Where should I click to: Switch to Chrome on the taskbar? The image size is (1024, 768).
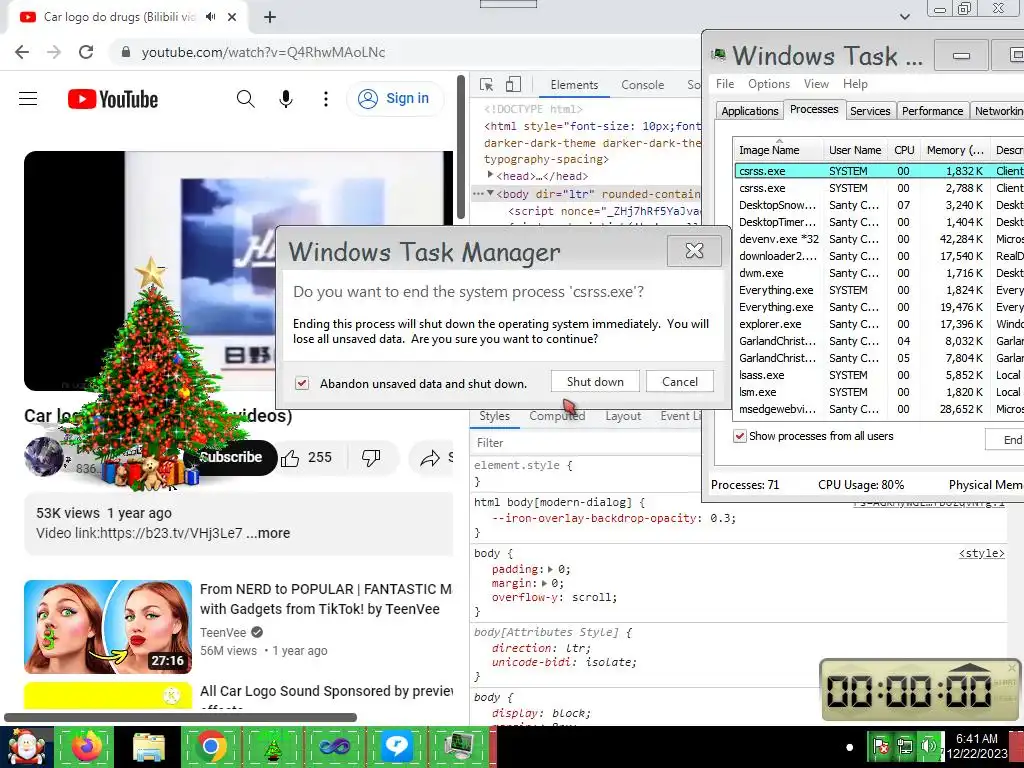click(x=211, y=746)
